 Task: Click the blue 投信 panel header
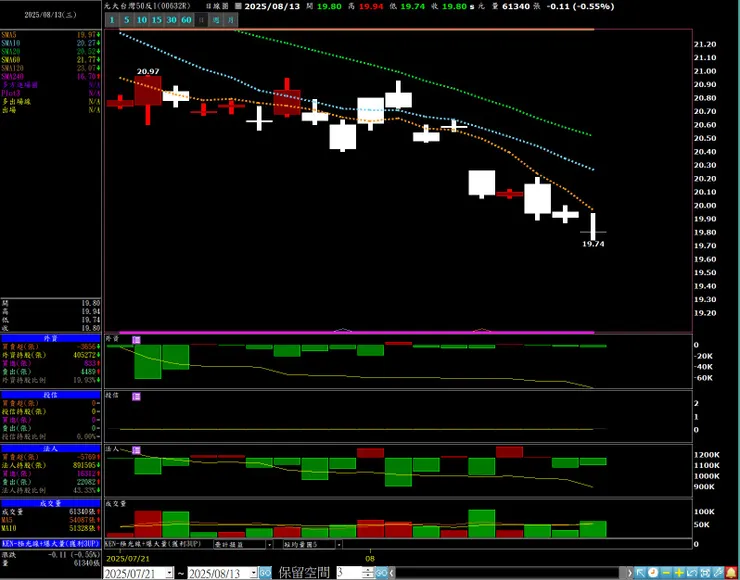coord(50,395)
